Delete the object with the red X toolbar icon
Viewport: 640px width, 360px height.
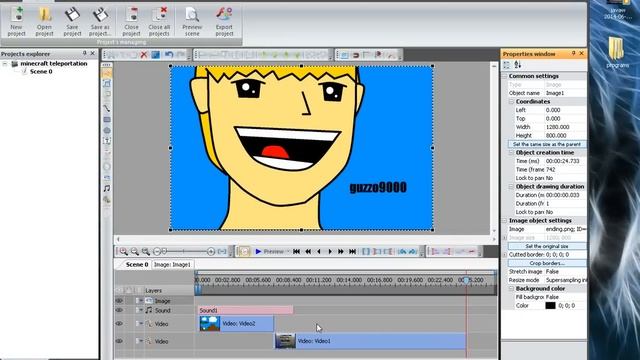point(144,55)
